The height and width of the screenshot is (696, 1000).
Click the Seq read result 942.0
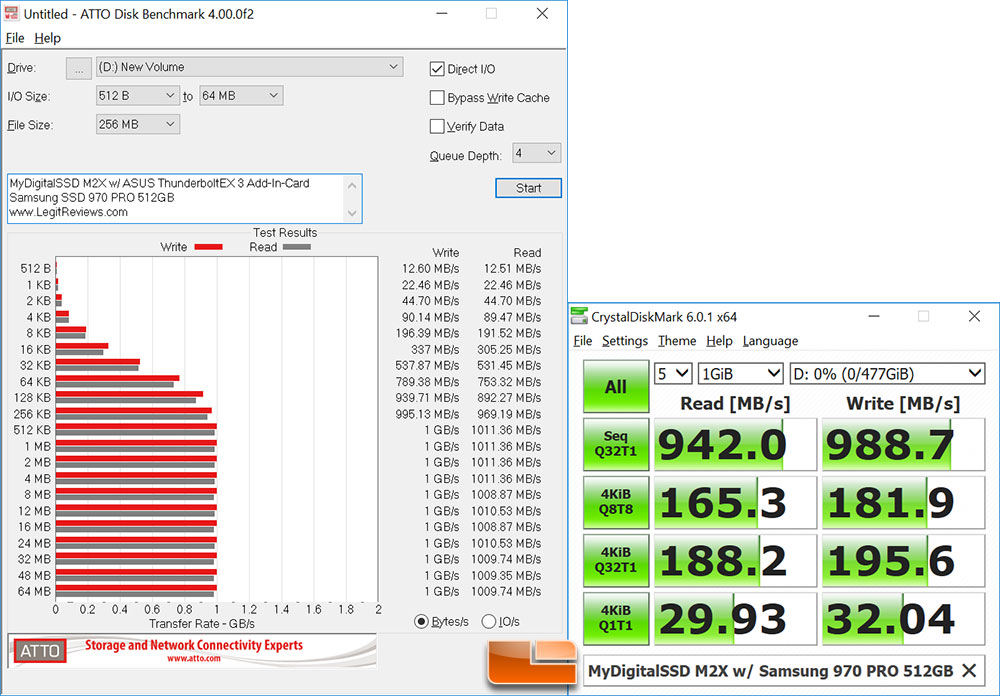(735, 445)
